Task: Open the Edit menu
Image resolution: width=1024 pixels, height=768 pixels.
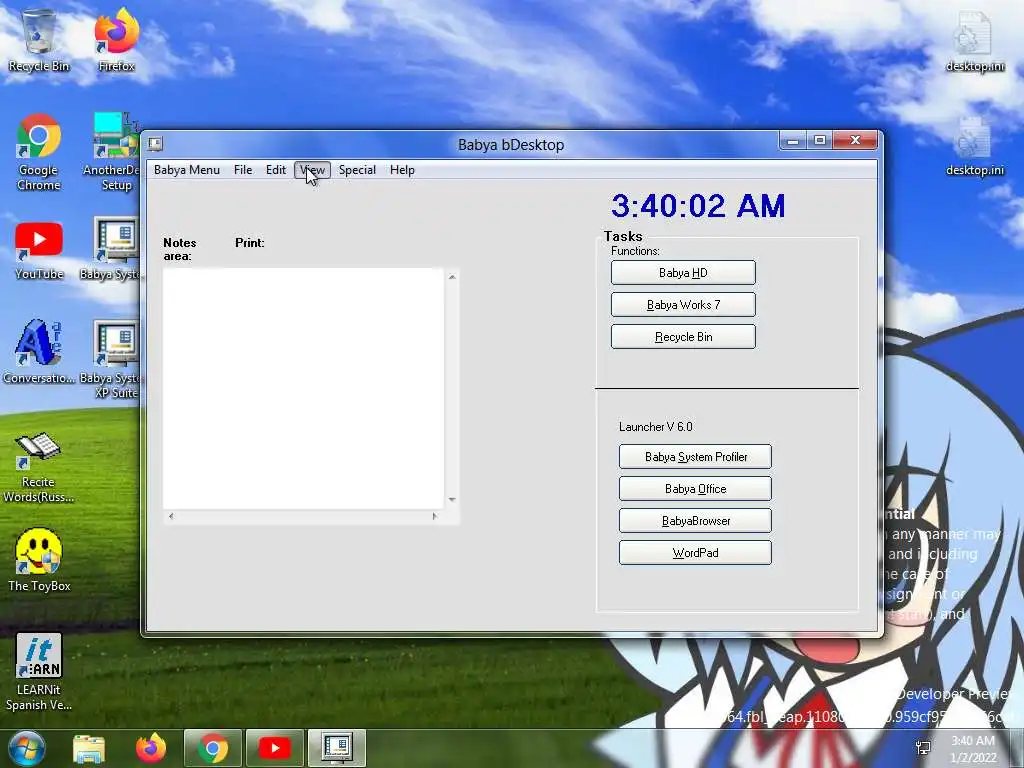Action: [x=276, y=170]
